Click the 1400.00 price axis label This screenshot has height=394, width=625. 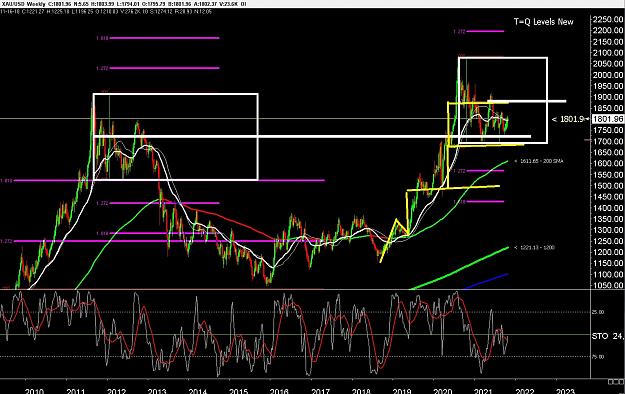pyautogui.click(x=608, y=208)
